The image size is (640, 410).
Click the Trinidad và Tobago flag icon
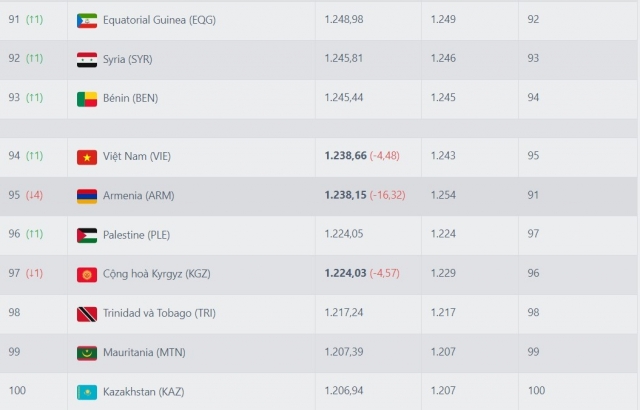point(87,314)
